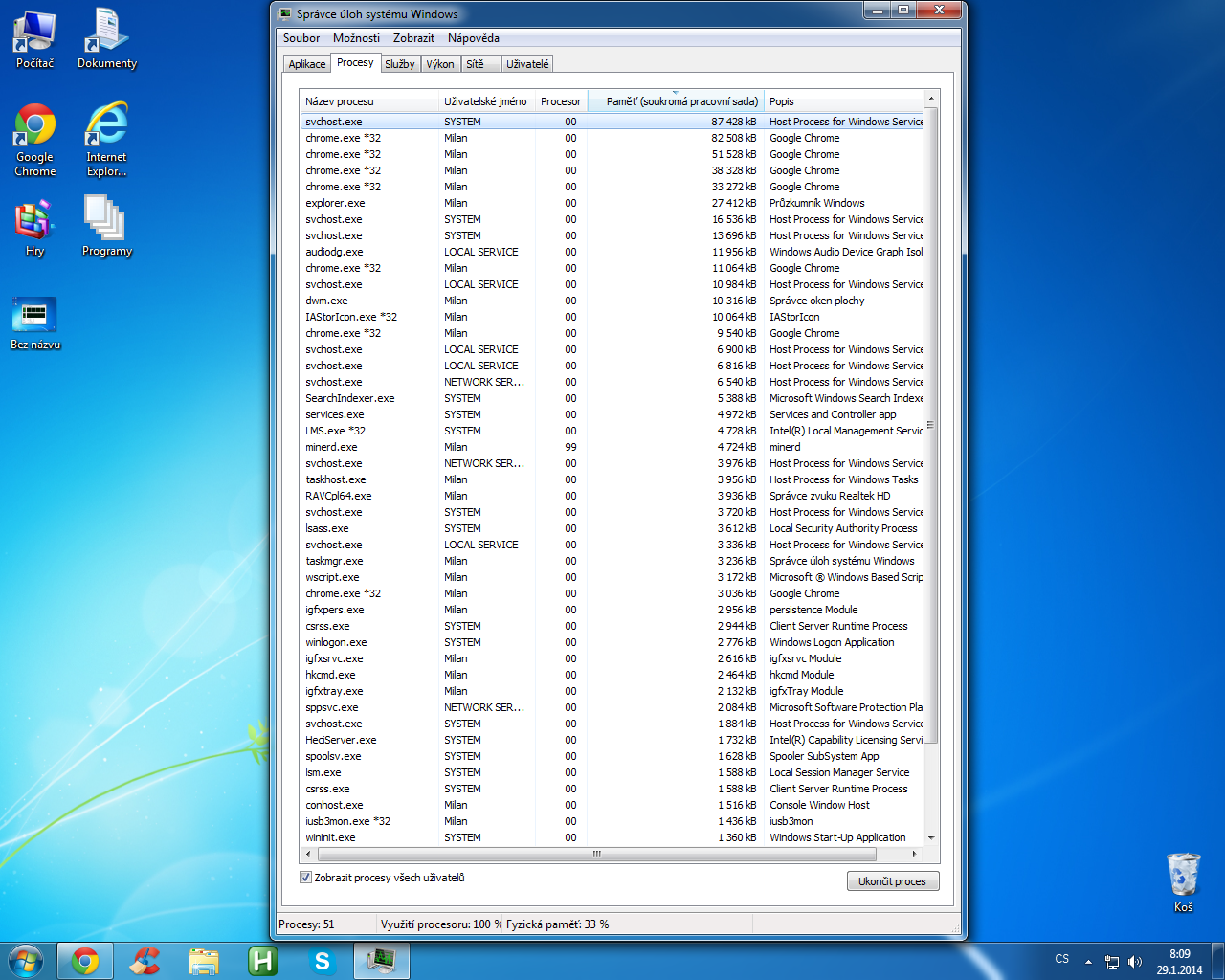Image resolution: width=1225 pixels, height=980 pixels.
Task: Select the winlogon.exe process row
Action: (612, 642)
